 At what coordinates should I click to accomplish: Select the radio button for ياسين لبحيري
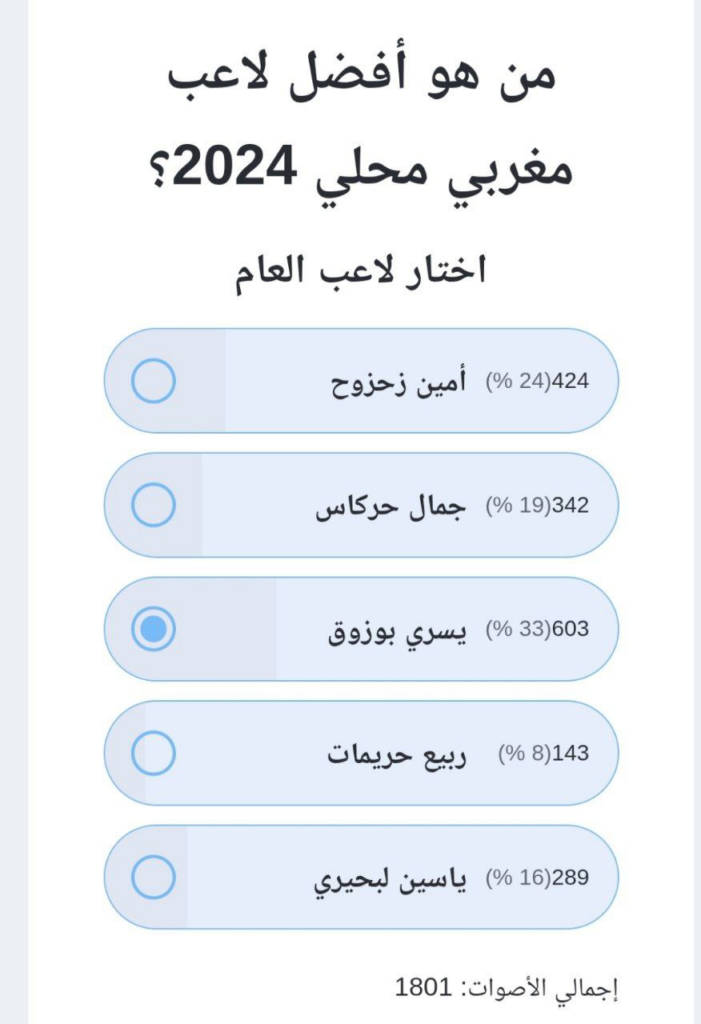(x=153, y=877)
